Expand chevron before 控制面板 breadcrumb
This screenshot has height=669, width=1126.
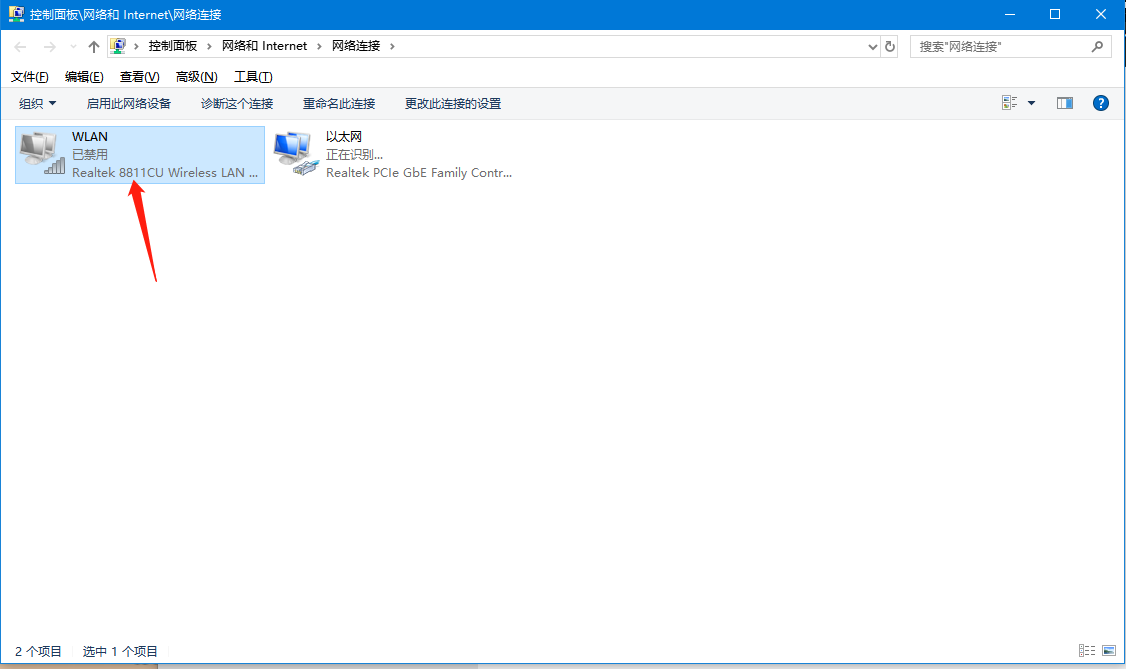pos(136,47)
